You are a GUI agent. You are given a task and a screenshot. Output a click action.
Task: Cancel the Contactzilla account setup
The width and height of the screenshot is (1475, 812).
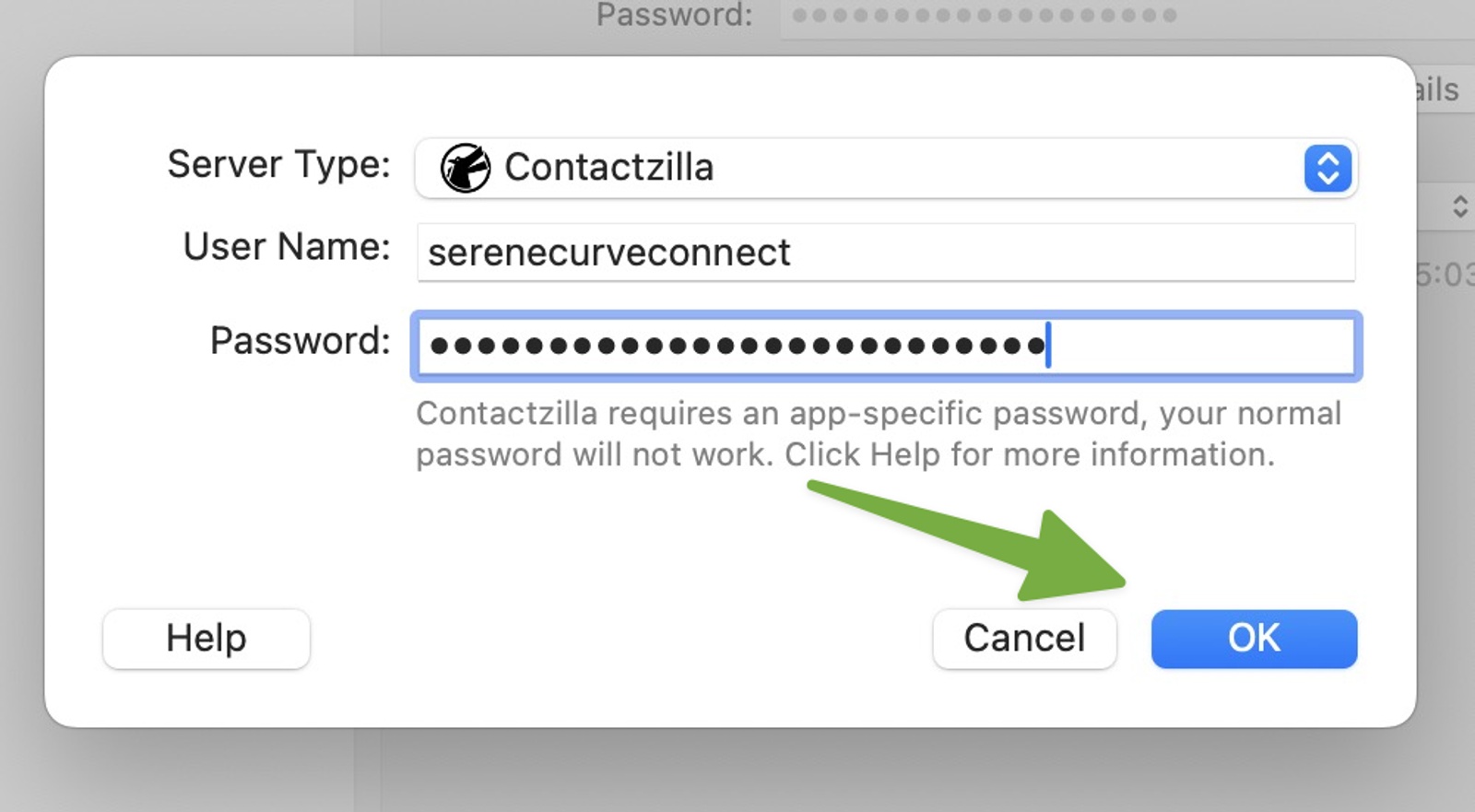1024,638
